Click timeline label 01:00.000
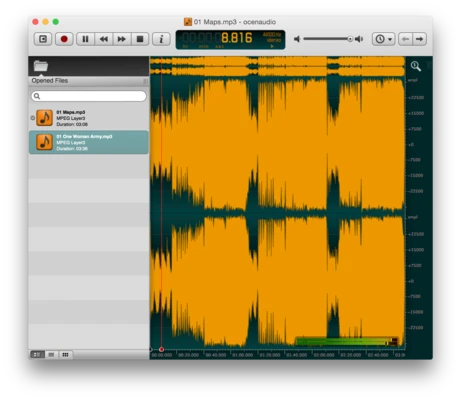 coord(243,355)
